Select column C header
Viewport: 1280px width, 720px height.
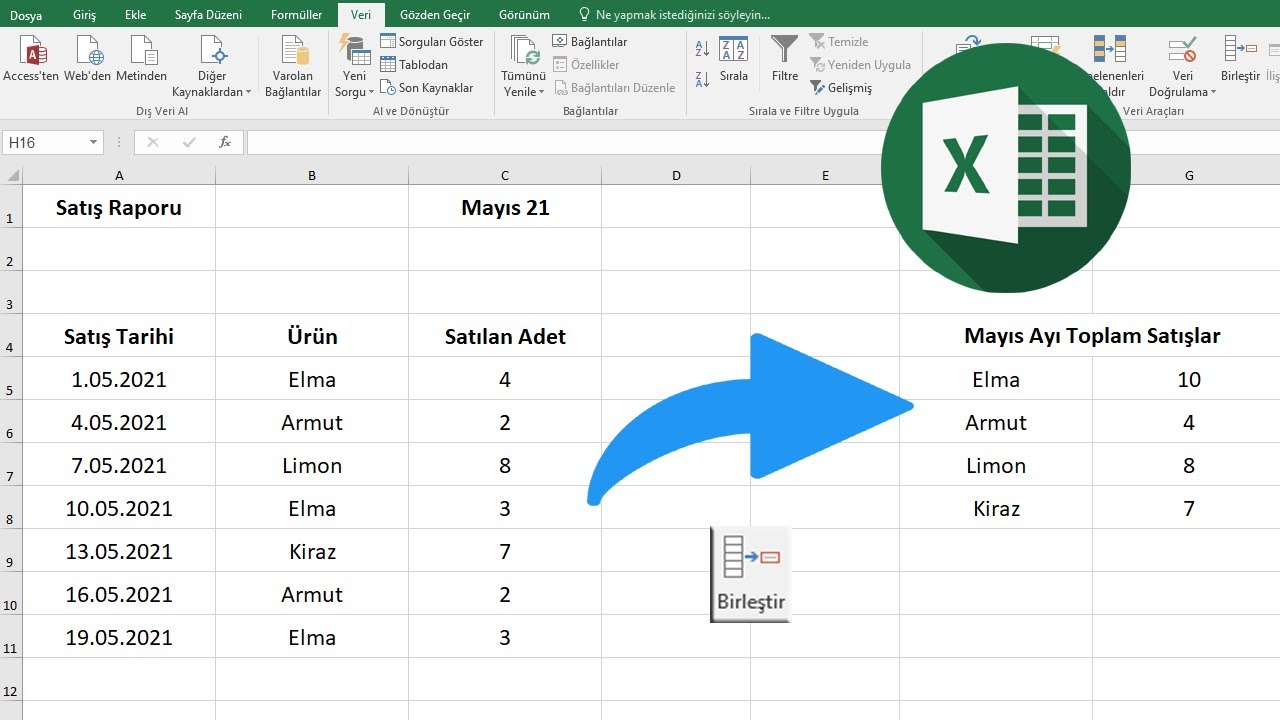coord(505,175)
